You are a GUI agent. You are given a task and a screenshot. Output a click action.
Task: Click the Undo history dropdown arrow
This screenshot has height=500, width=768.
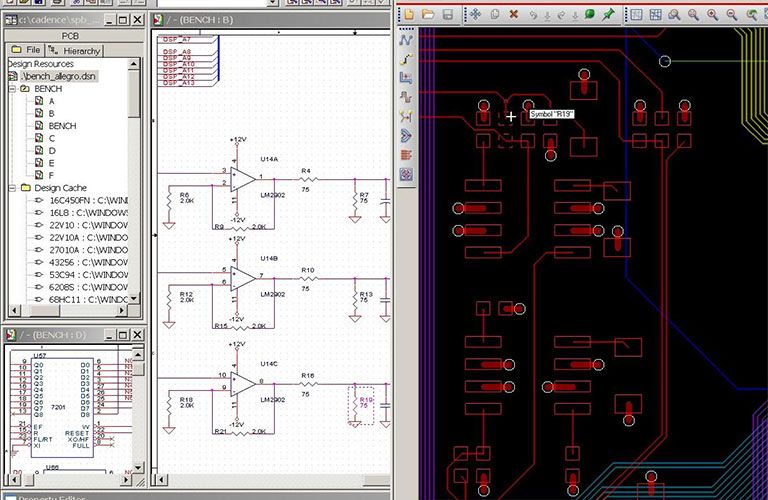pos(548,15)
